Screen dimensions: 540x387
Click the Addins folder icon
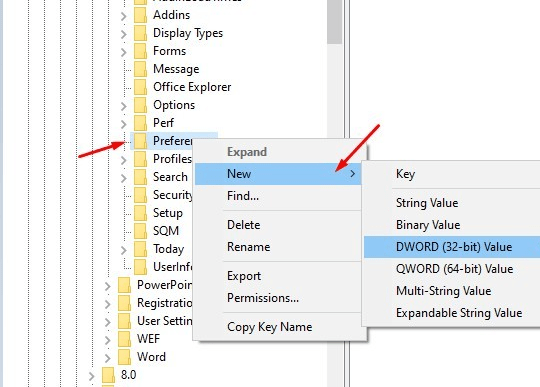(x=140, y=15)
